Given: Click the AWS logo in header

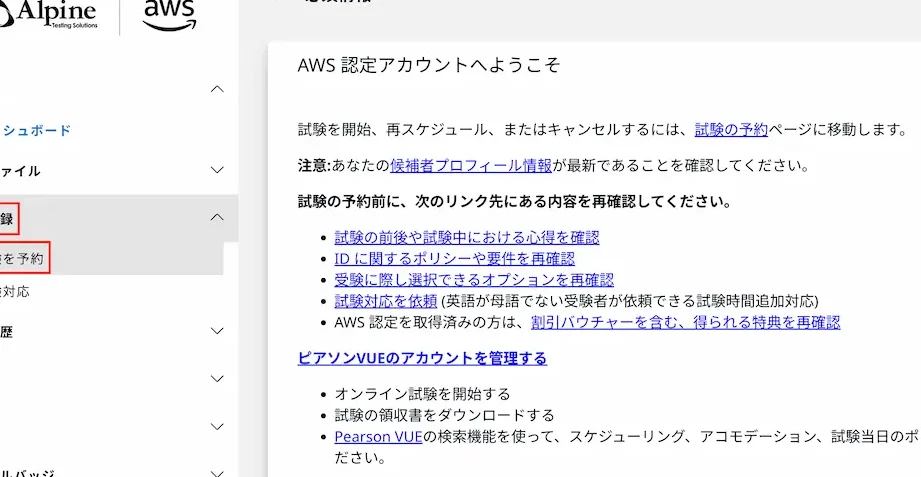Looking at the screenshot, I should pos(170,15).
